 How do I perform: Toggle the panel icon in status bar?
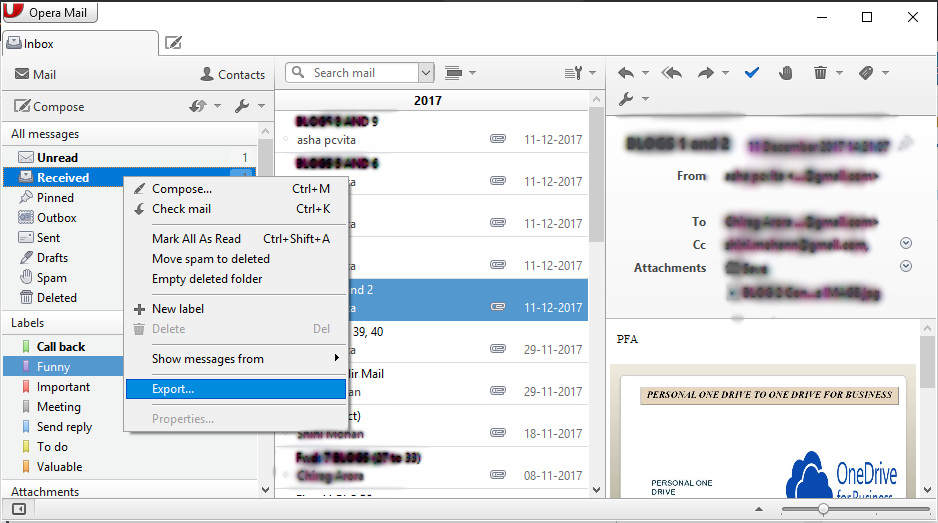click(x=19, y=509)
